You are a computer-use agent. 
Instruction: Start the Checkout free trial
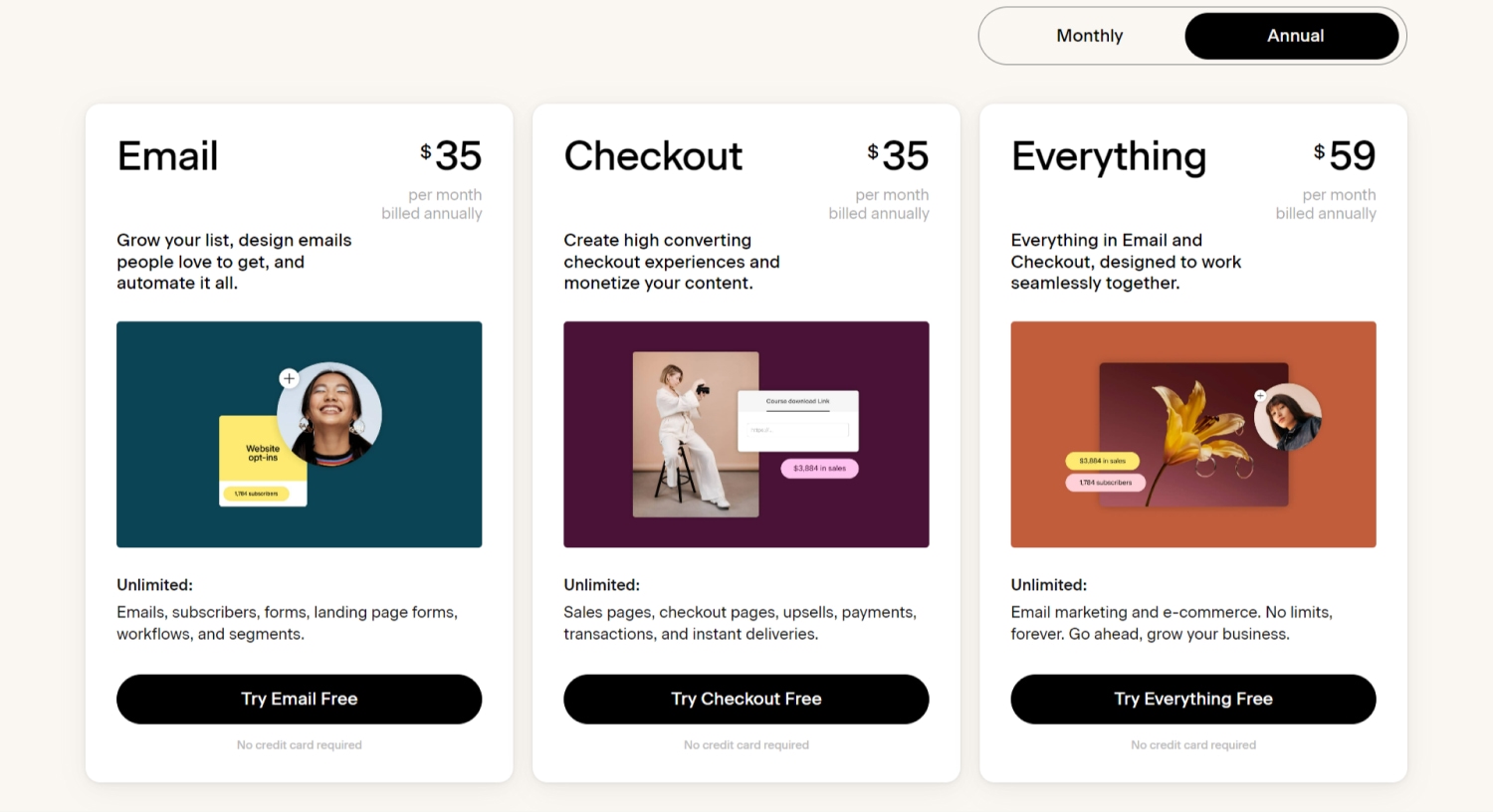tap(746, 699)
